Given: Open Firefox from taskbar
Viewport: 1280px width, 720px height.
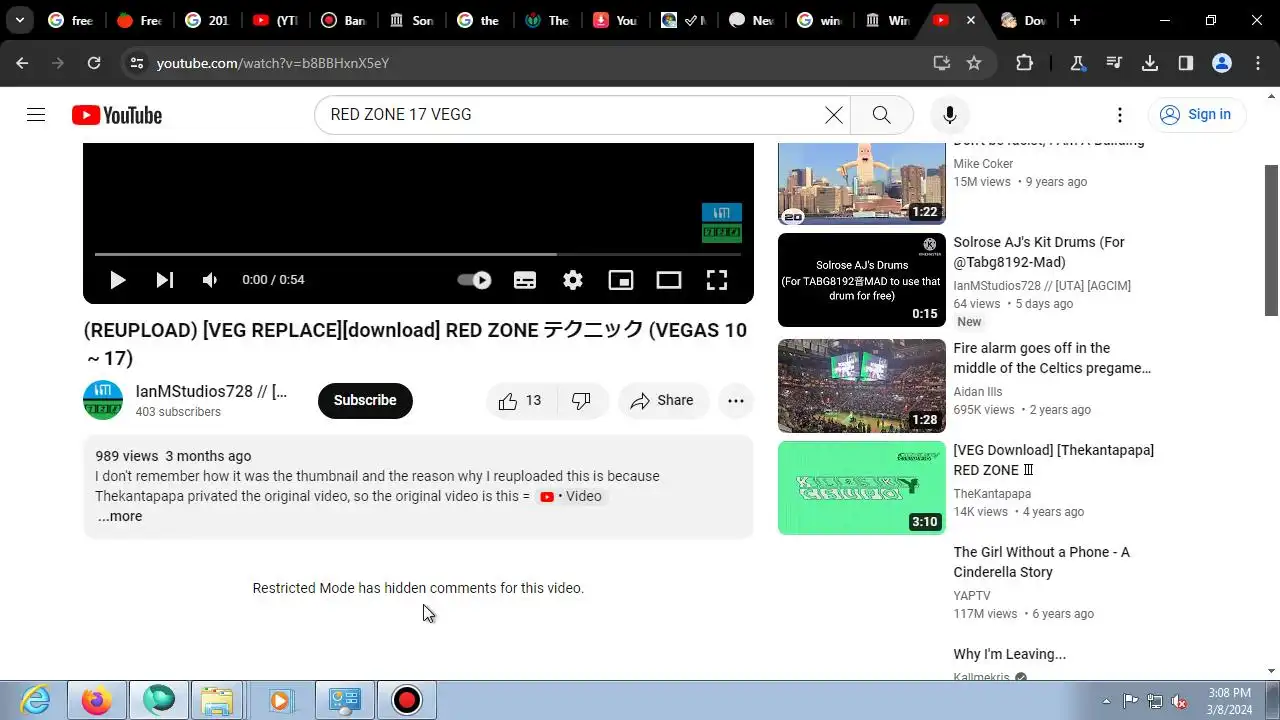Looking at the screenshot, I should 97,700.
